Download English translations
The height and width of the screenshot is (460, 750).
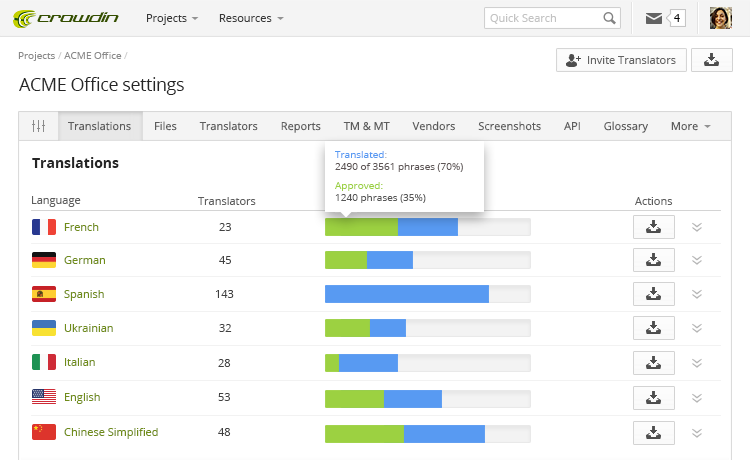click(653, 398)
